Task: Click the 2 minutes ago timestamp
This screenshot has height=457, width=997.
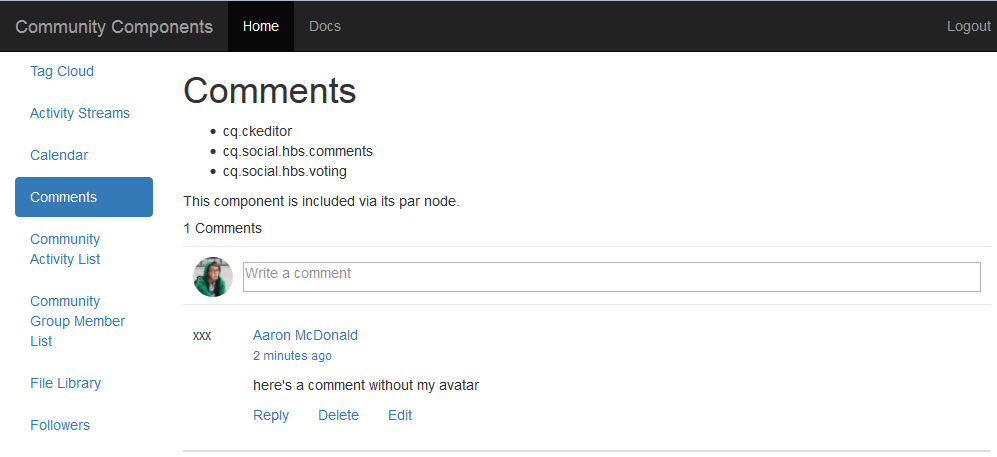Action: (292, 356)
